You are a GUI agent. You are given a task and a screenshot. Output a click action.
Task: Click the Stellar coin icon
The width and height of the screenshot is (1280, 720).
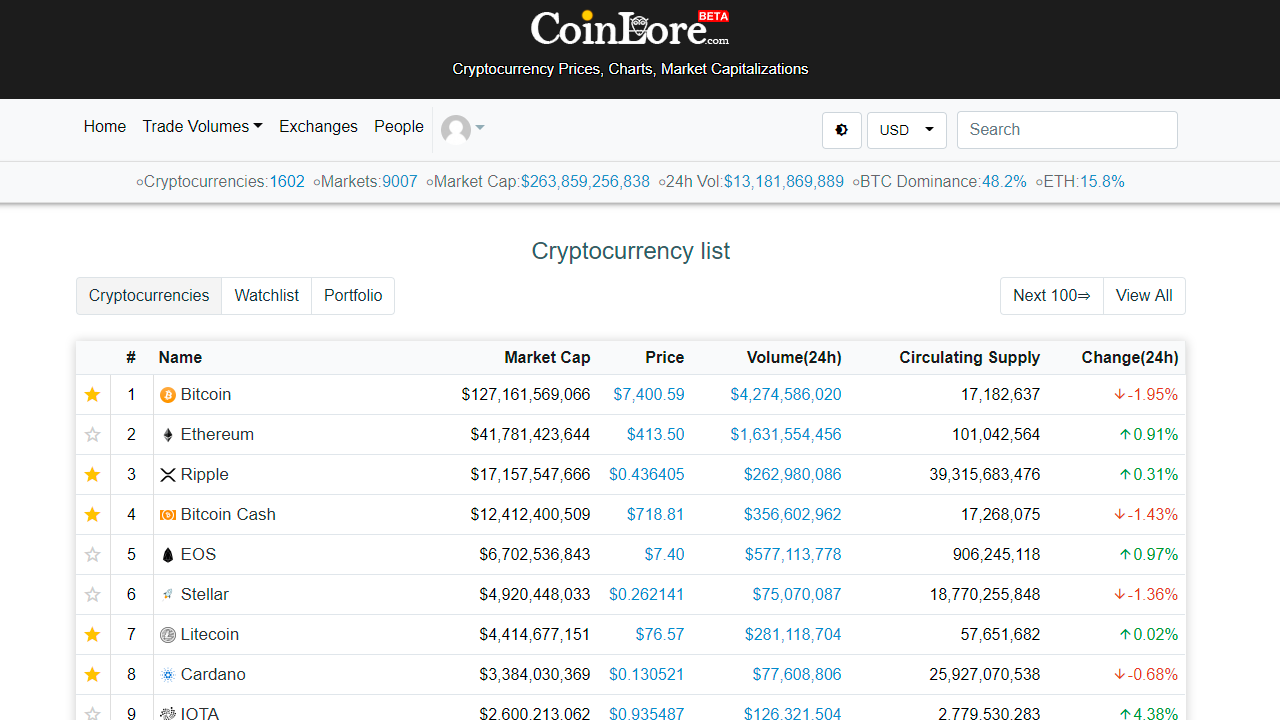click(x=168, y=595)
